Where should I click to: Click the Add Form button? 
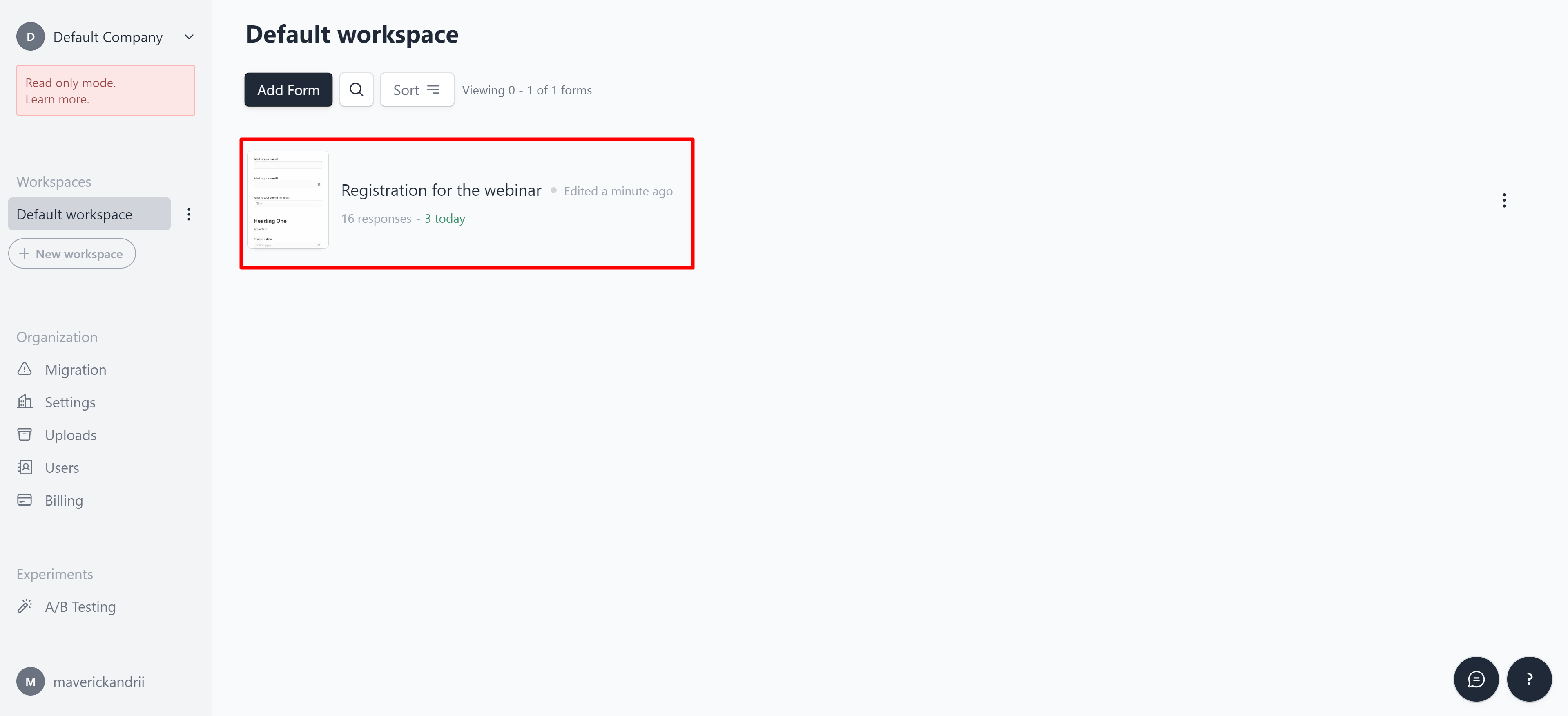(288, 89)
